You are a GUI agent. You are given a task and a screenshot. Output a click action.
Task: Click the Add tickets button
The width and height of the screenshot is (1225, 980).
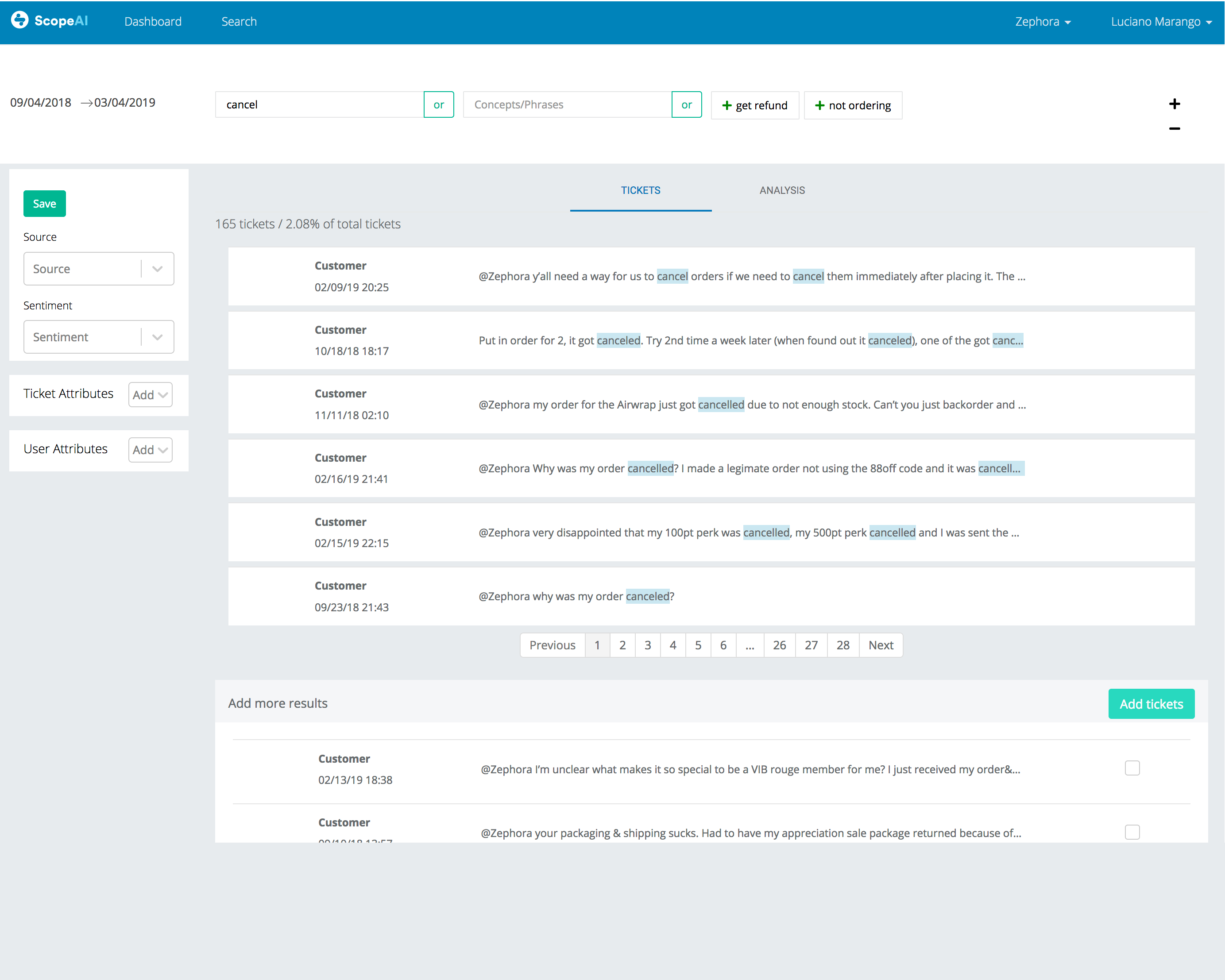click(1151, 704)
